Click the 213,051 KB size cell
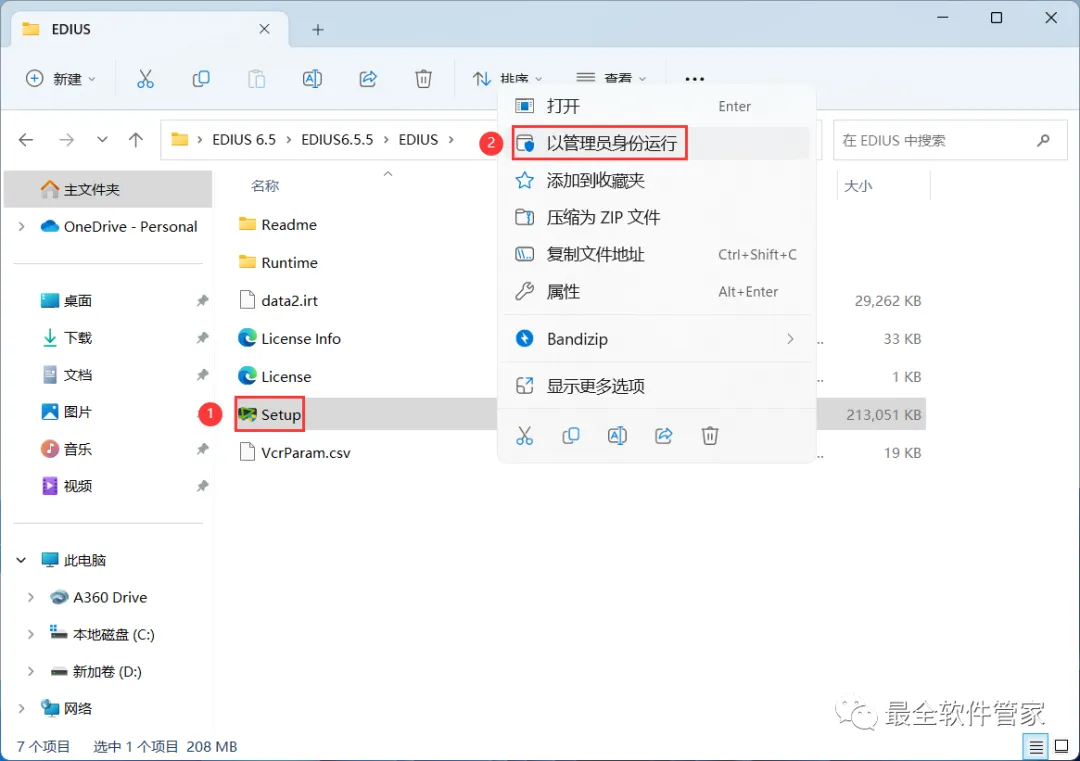The image size is (1080, 761). coord(883,415)
